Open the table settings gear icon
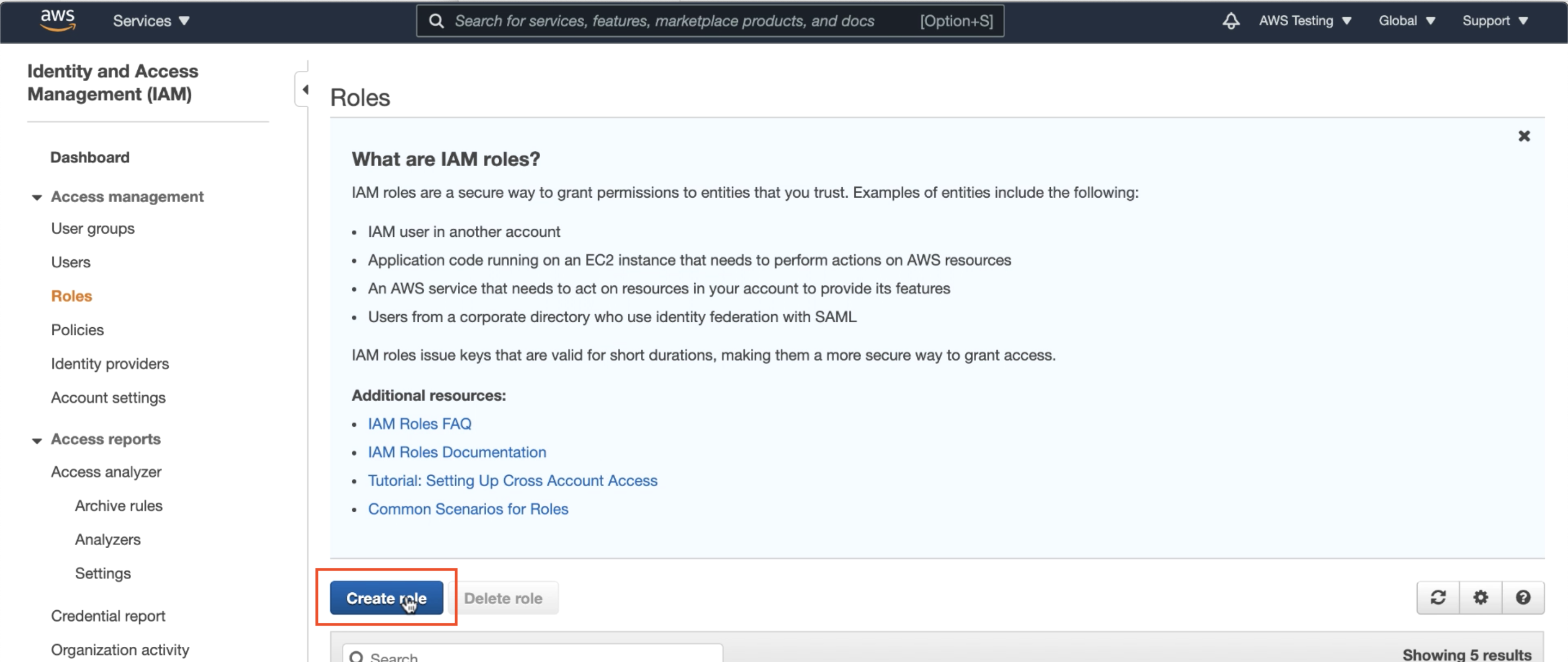 (1480, 598)
